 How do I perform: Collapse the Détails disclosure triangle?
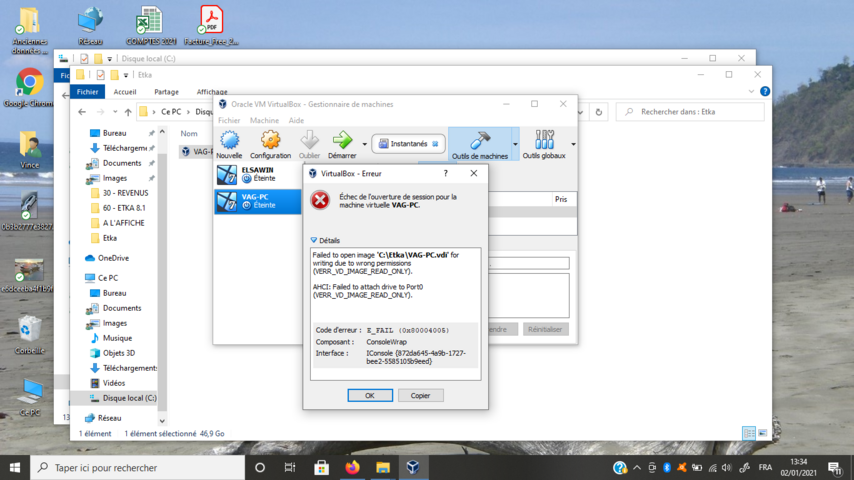314,240
